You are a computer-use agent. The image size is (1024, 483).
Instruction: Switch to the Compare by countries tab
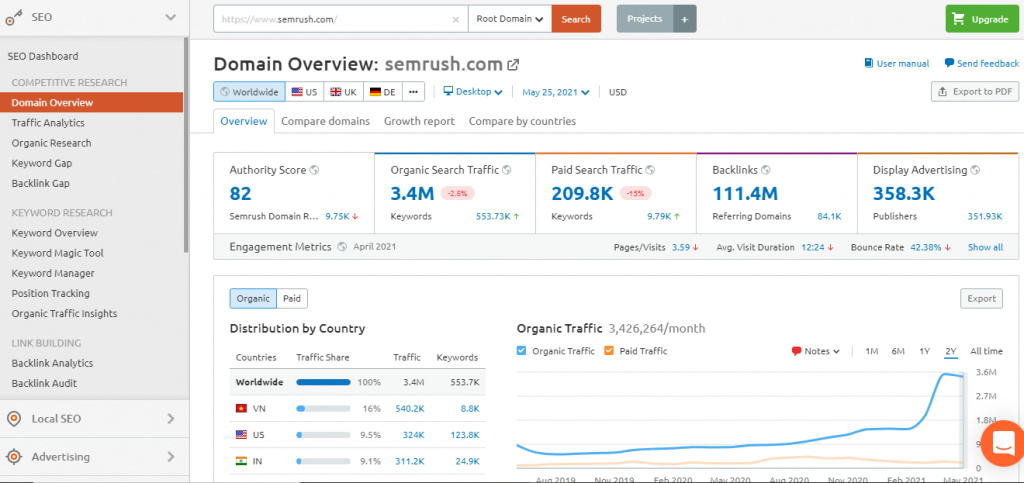(x=522, y=121)
